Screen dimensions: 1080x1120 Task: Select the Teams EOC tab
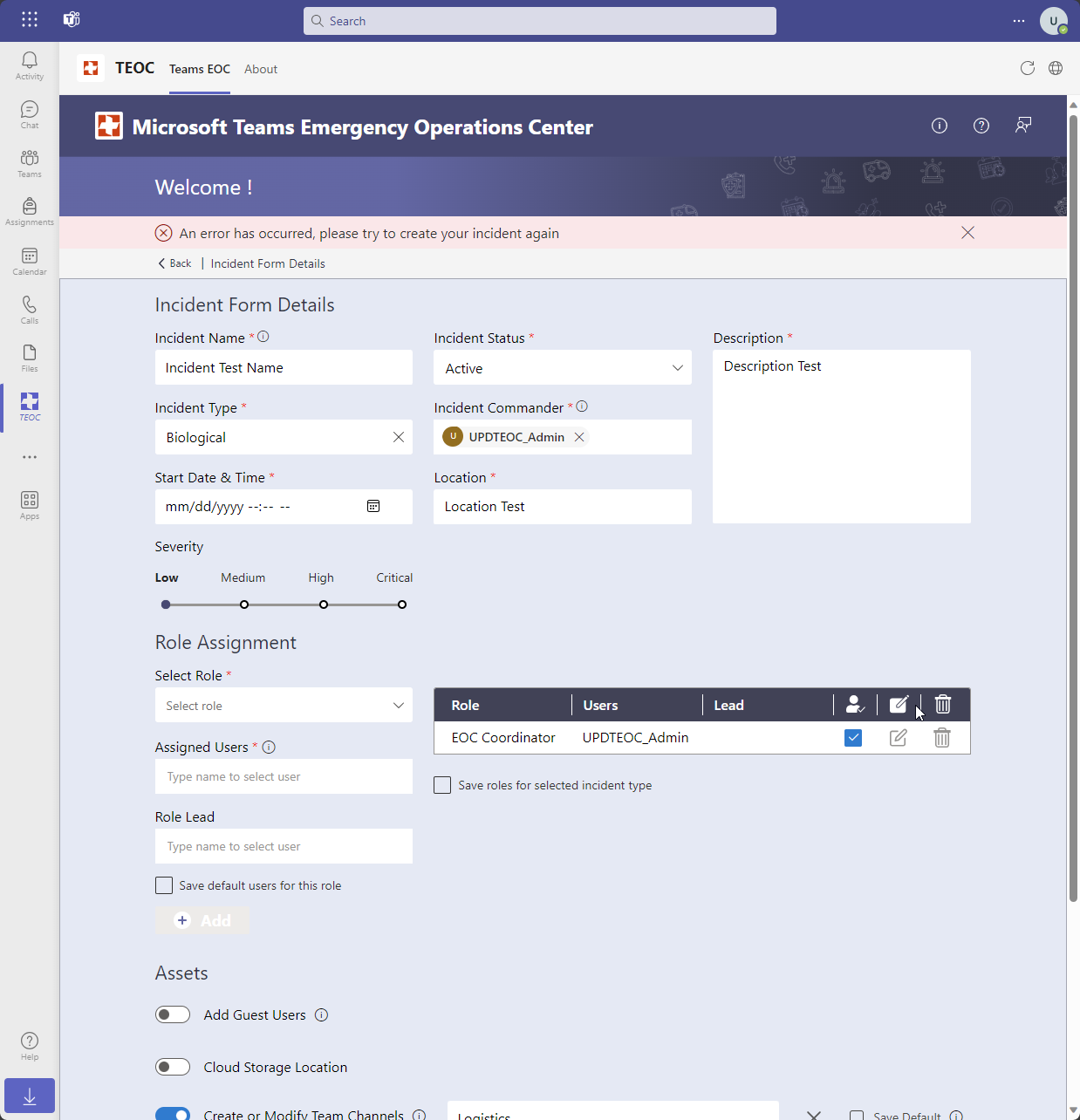[x=199, y=69]
